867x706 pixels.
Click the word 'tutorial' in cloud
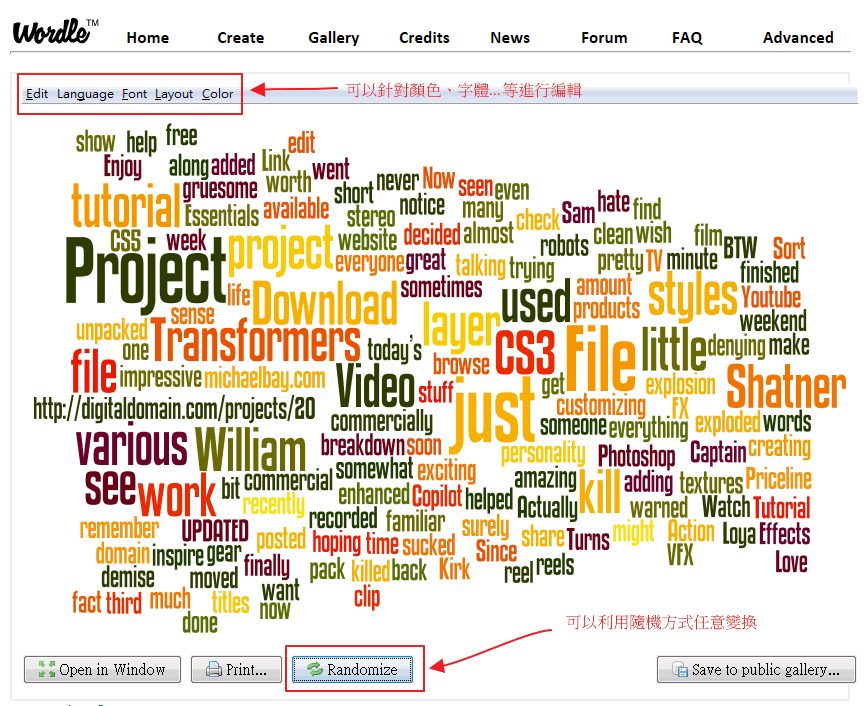[x=126, y=206]
